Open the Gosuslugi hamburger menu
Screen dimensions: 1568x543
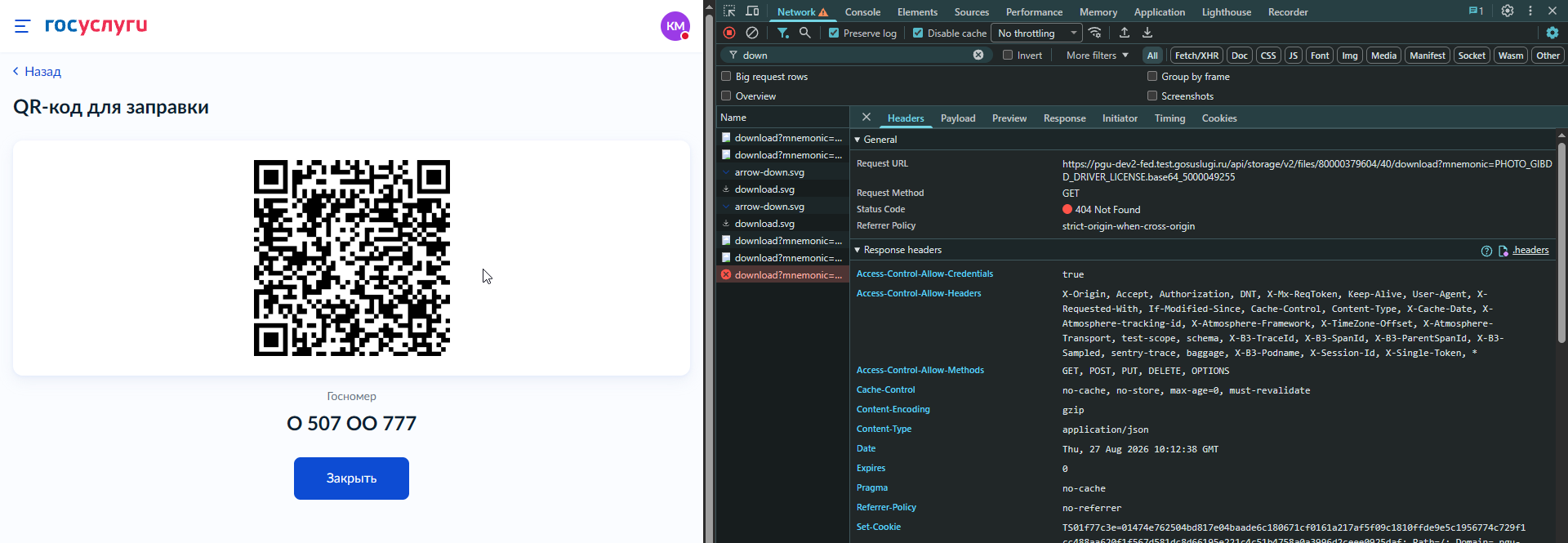click(22, 26)
